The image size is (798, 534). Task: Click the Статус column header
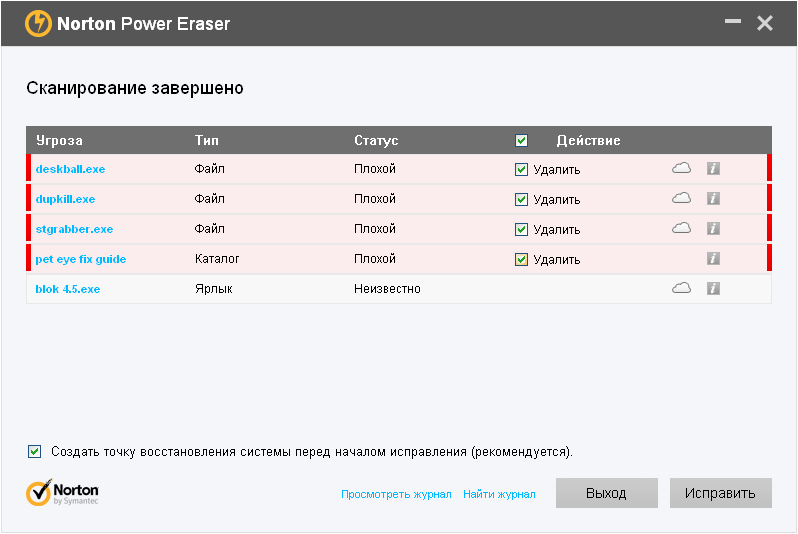coord(376,140)
